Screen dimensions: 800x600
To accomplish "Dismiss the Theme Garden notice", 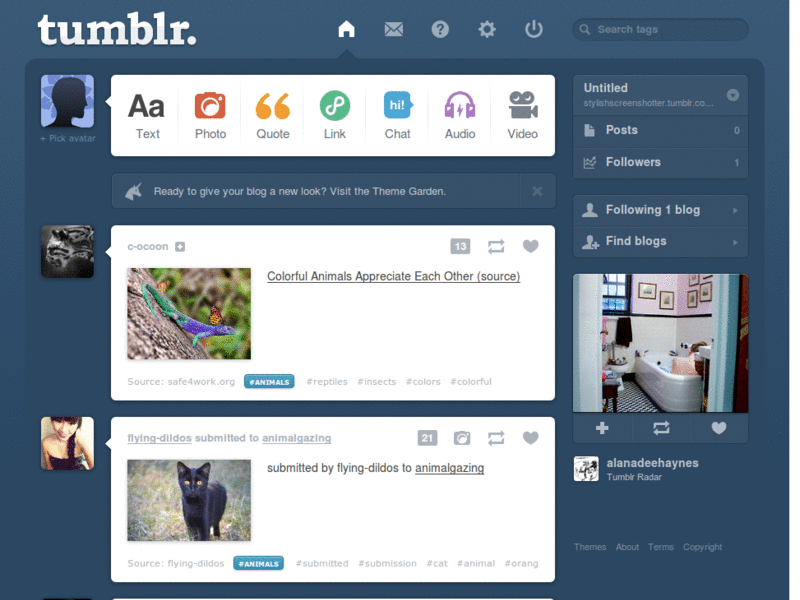I will 537,191.
